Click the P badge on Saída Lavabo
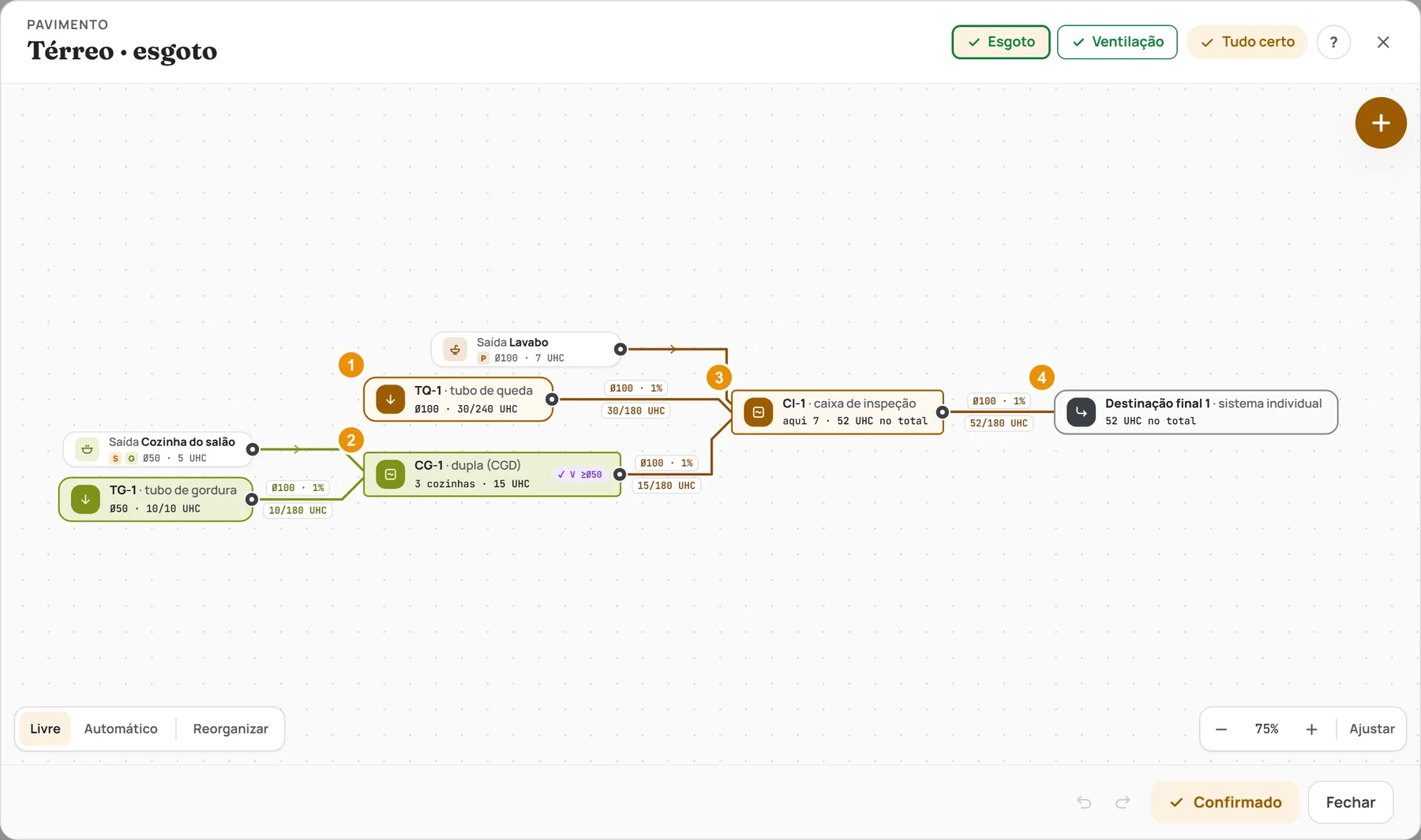Screen dimensions: 1421x840 pos(483,358)
